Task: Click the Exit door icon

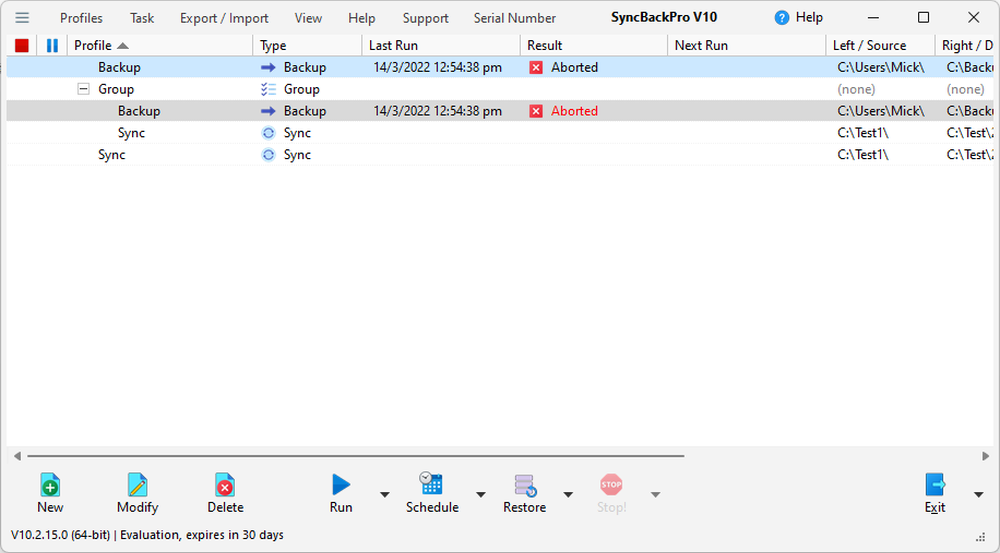Action: 935,485
